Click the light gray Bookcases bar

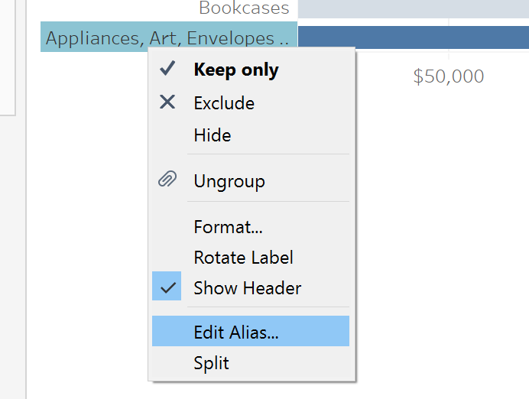point(413,9)
